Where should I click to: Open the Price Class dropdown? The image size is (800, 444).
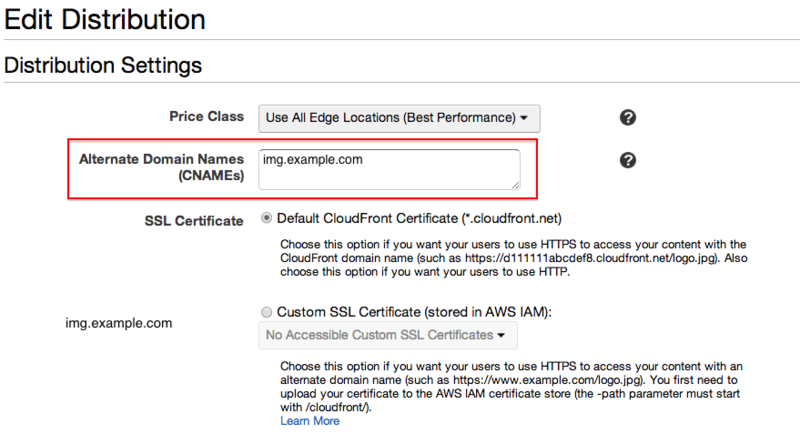click(x=399, y=118)
